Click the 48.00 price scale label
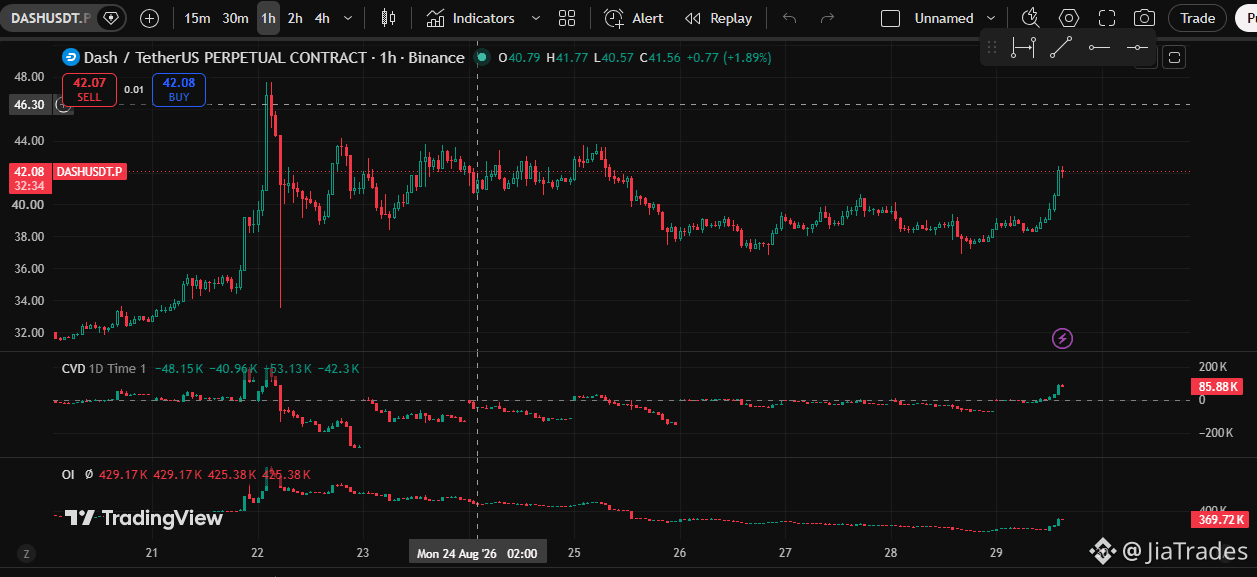1257x577 pixels. pyautogui.click(x=29, y=76)
